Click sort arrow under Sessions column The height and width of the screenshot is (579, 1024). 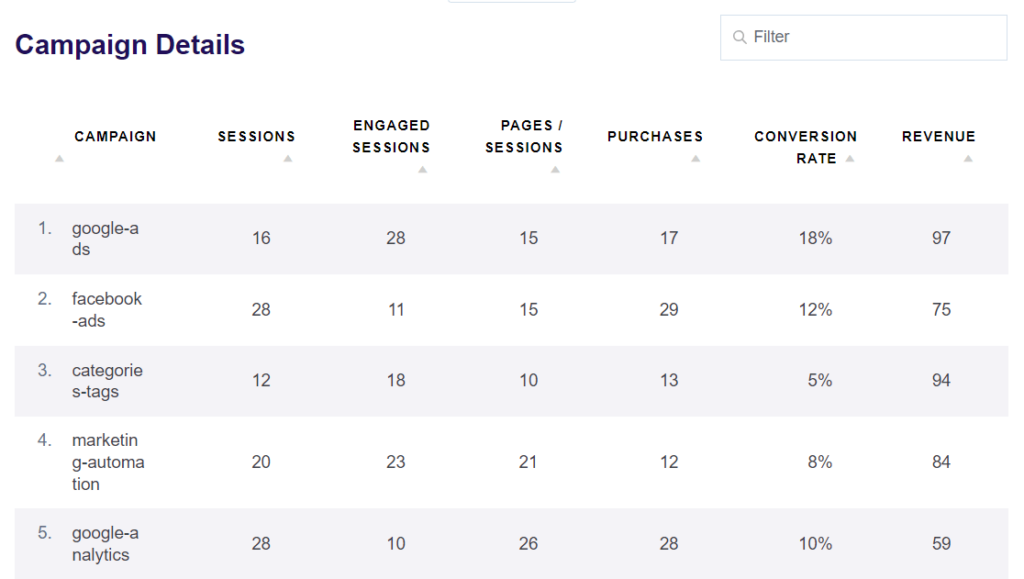[x=288, y=159]
